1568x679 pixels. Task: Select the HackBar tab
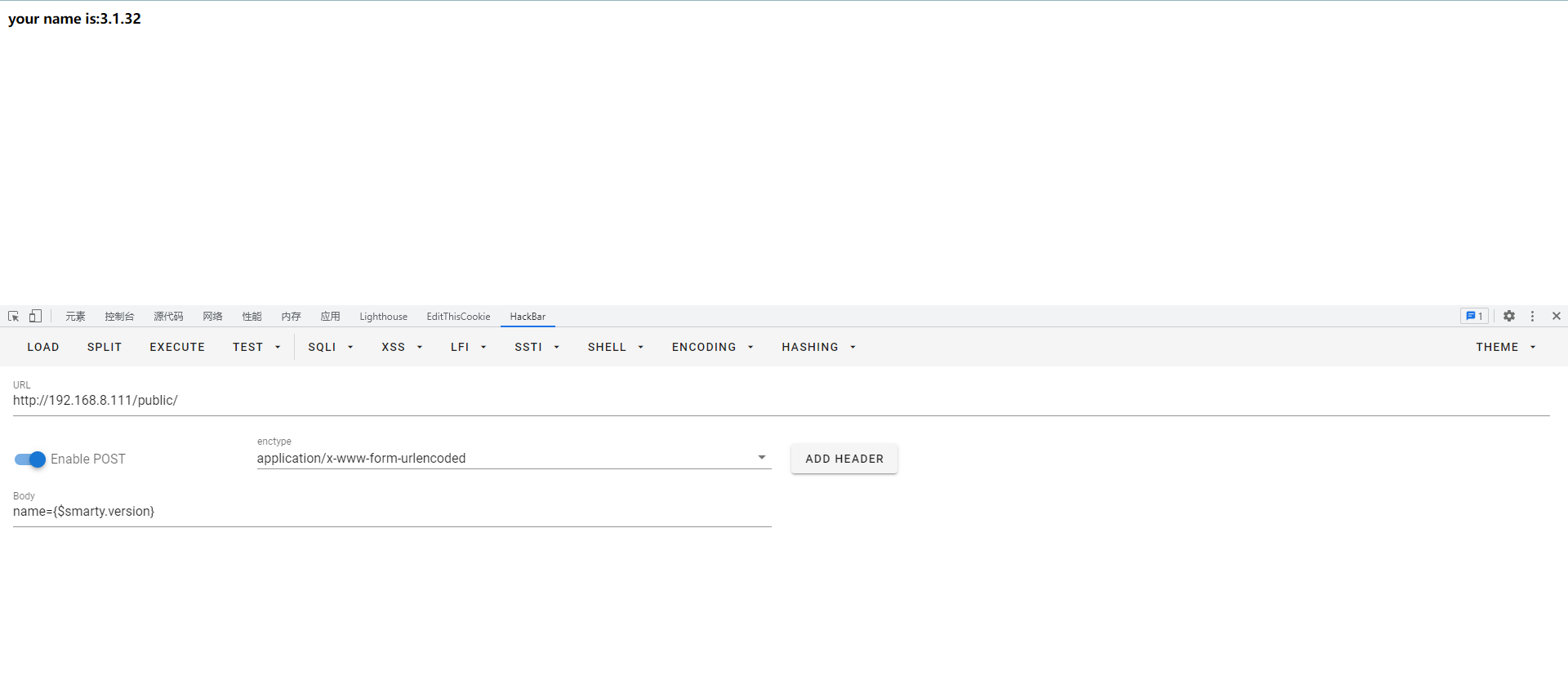[528, 317]
